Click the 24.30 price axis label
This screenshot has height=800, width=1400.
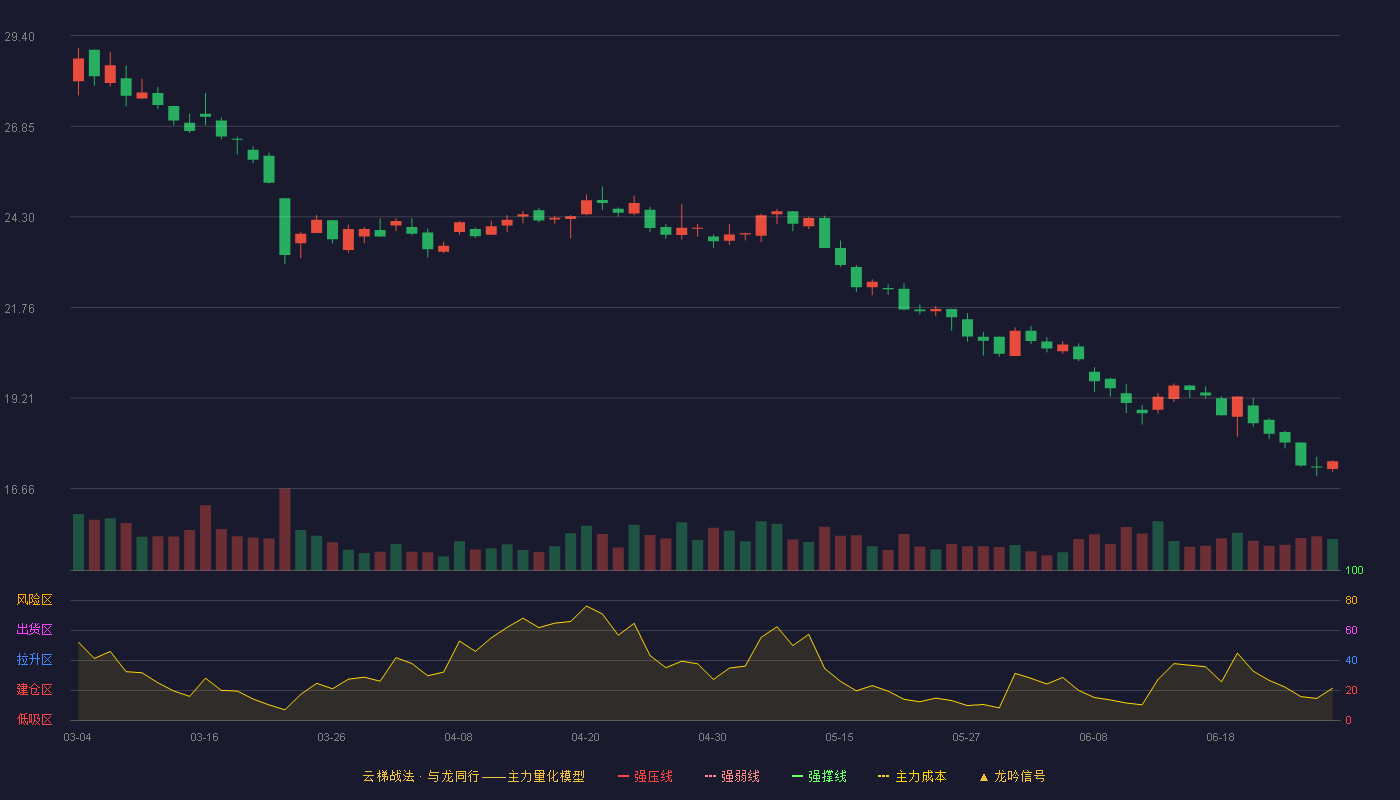[19, 218]
